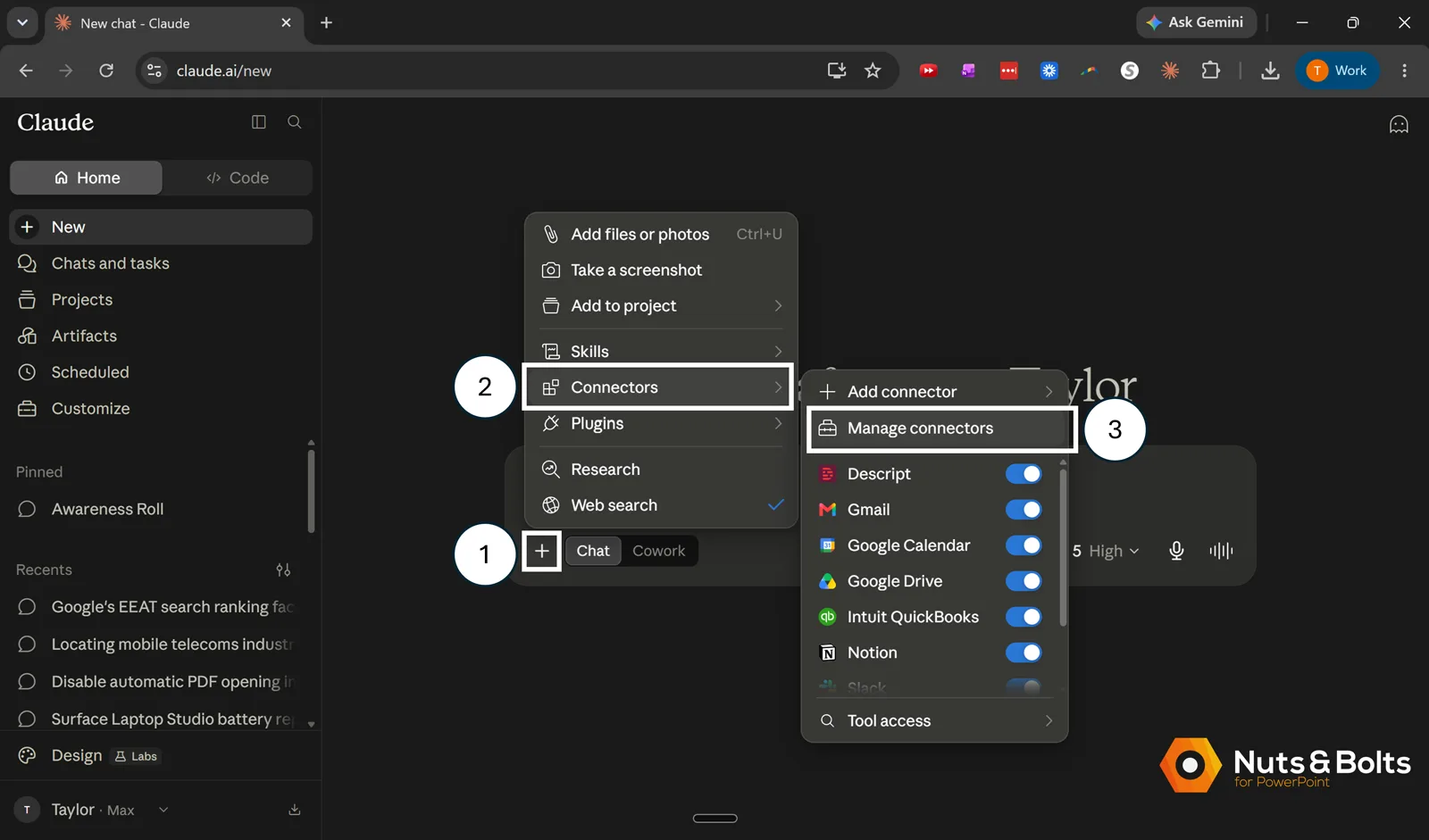This screenshot has width=1429, height=840.
Task: Uncheck Web search option
Action: coord(661,505)
